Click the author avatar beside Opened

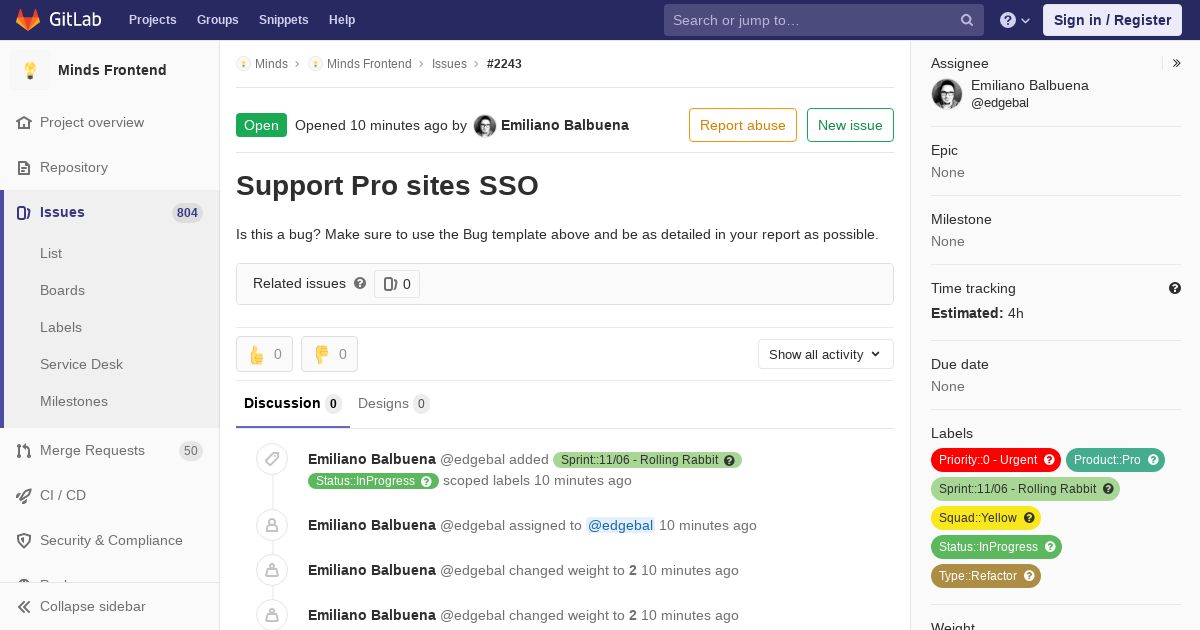pos(485,126)
